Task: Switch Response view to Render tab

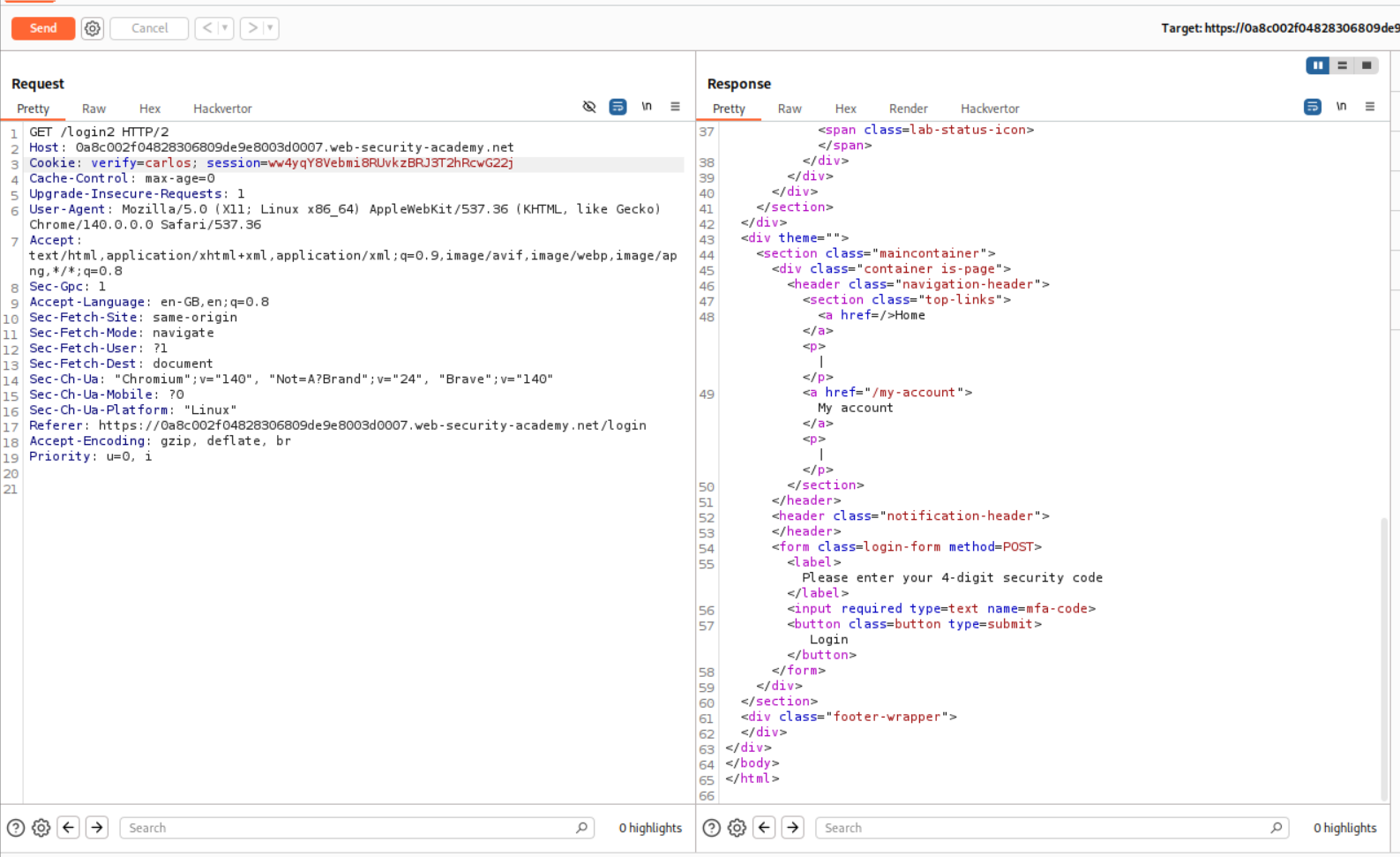Action: [x=908, y=109]
